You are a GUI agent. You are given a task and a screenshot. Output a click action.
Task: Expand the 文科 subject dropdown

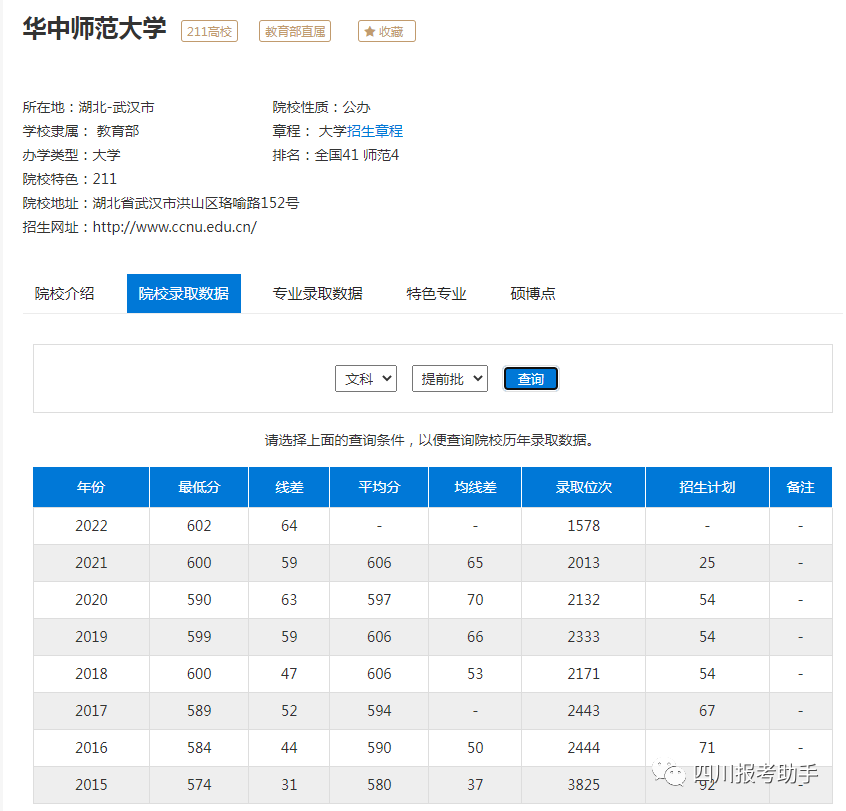[366, 379]
